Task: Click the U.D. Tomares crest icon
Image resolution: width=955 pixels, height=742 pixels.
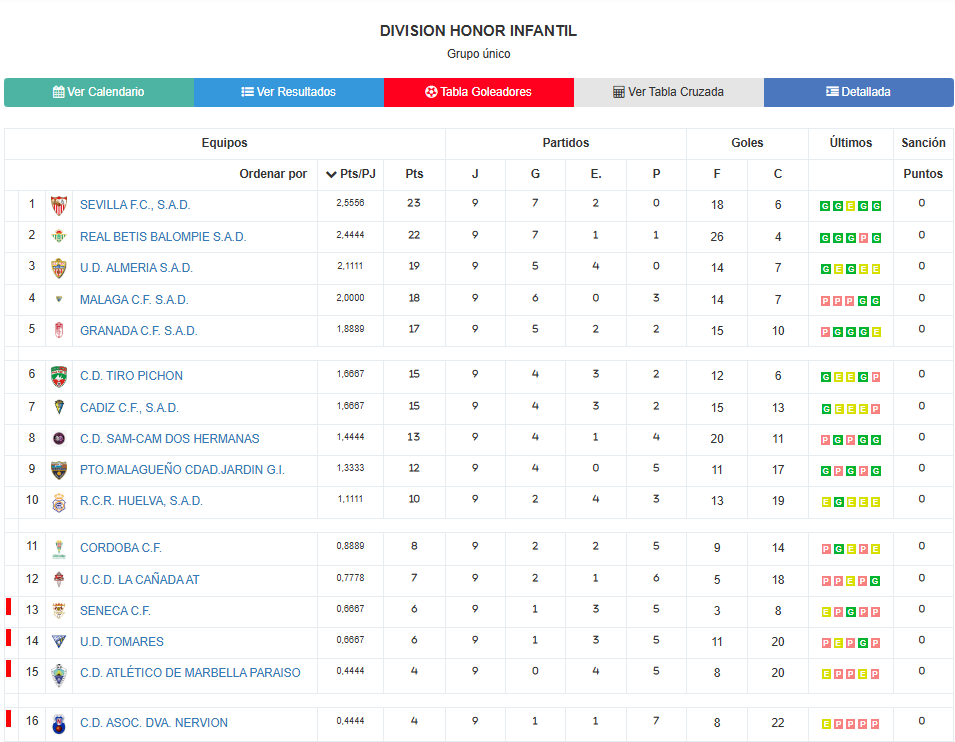Action: (59, 641)
